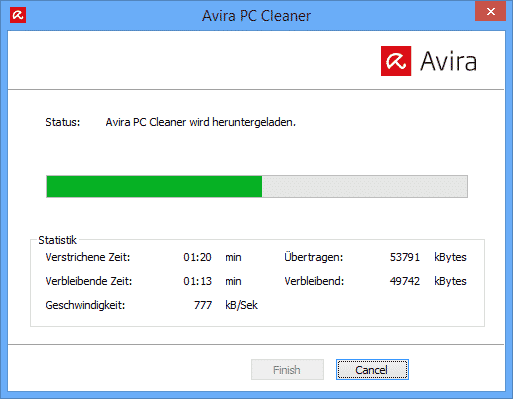Click the remaining time value 01:13
Viewport: 513px width, 399px height.
click(197, 281)
